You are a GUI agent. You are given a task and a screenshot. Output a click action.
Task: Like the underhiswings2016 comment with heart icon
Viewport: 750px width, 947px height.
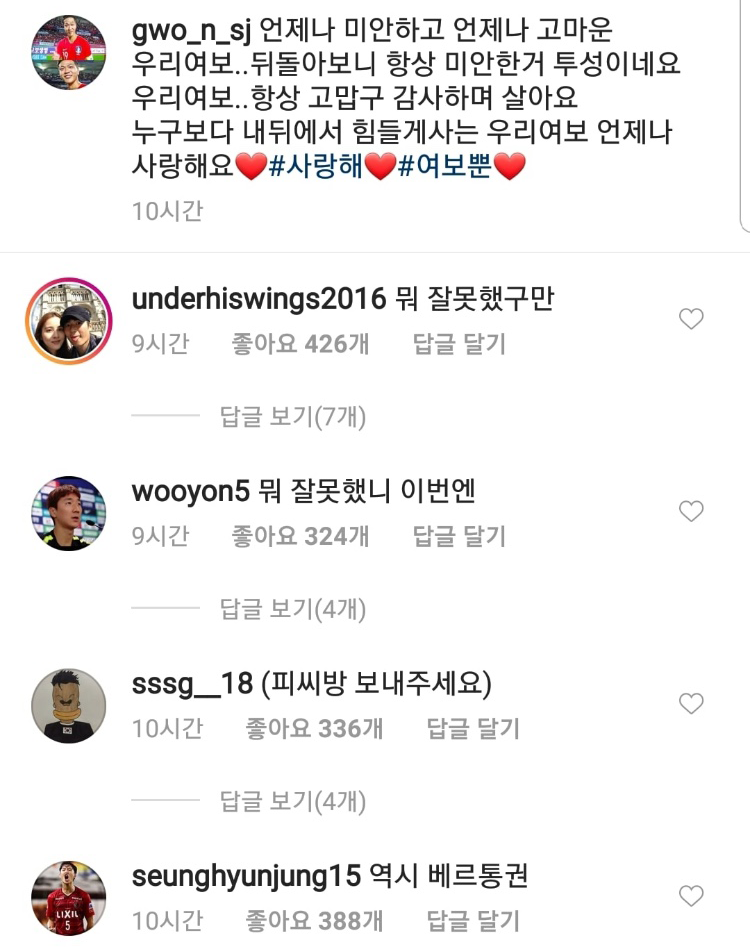point(691,319)
